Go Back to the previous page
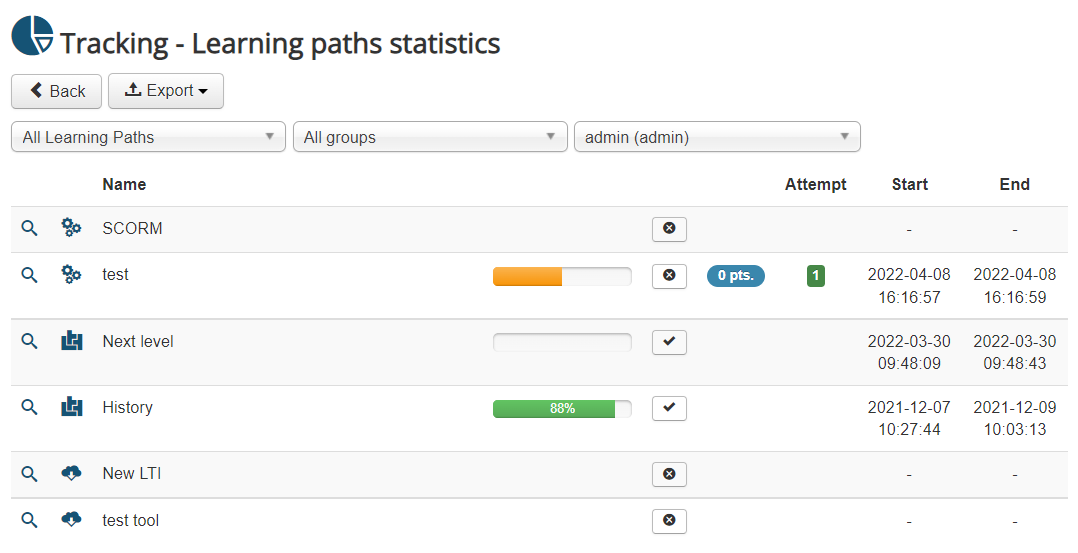 click(x=56, y=91)
